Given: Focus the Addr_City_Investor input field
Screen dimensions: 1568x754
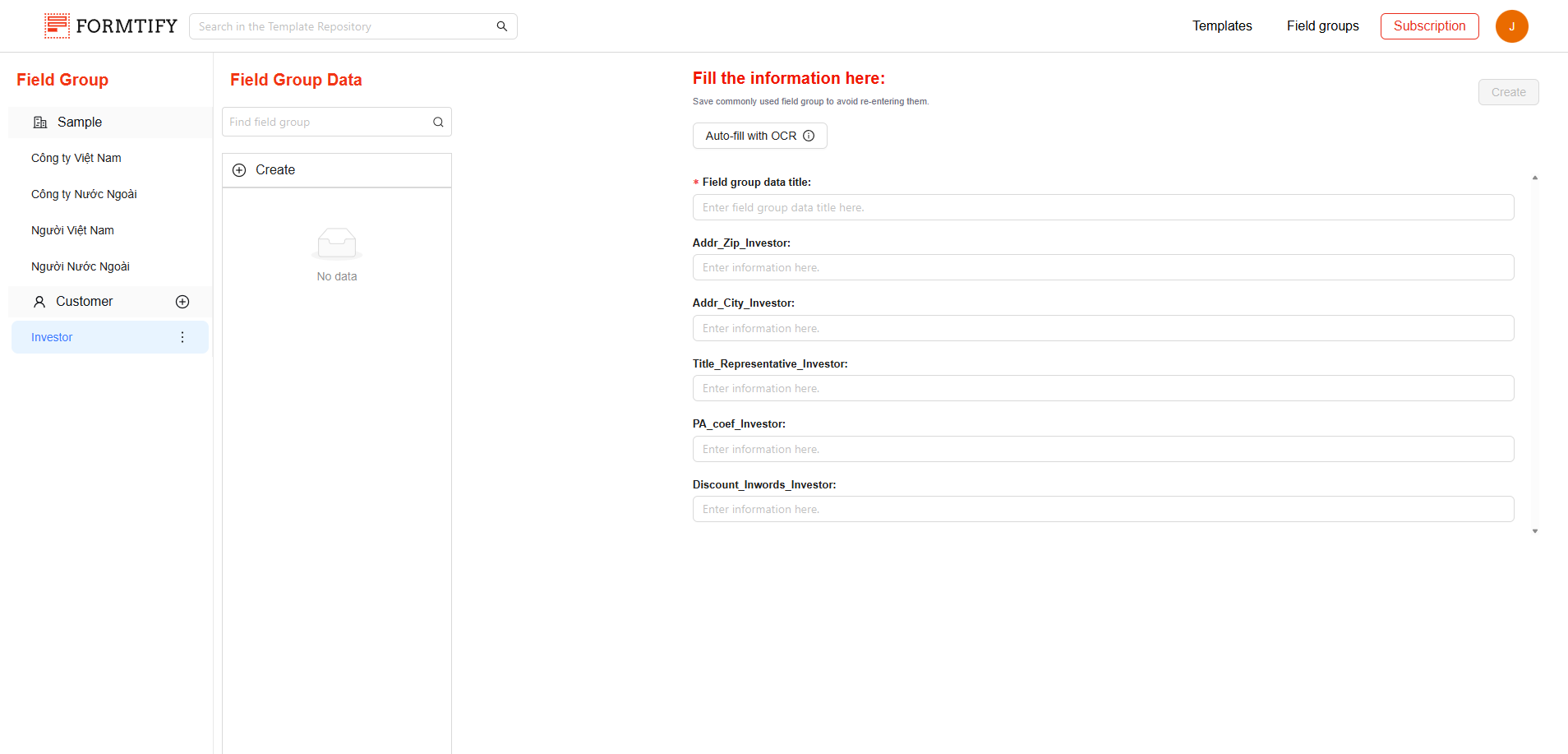Looking at the screenshot, I should click(1102, 328).
